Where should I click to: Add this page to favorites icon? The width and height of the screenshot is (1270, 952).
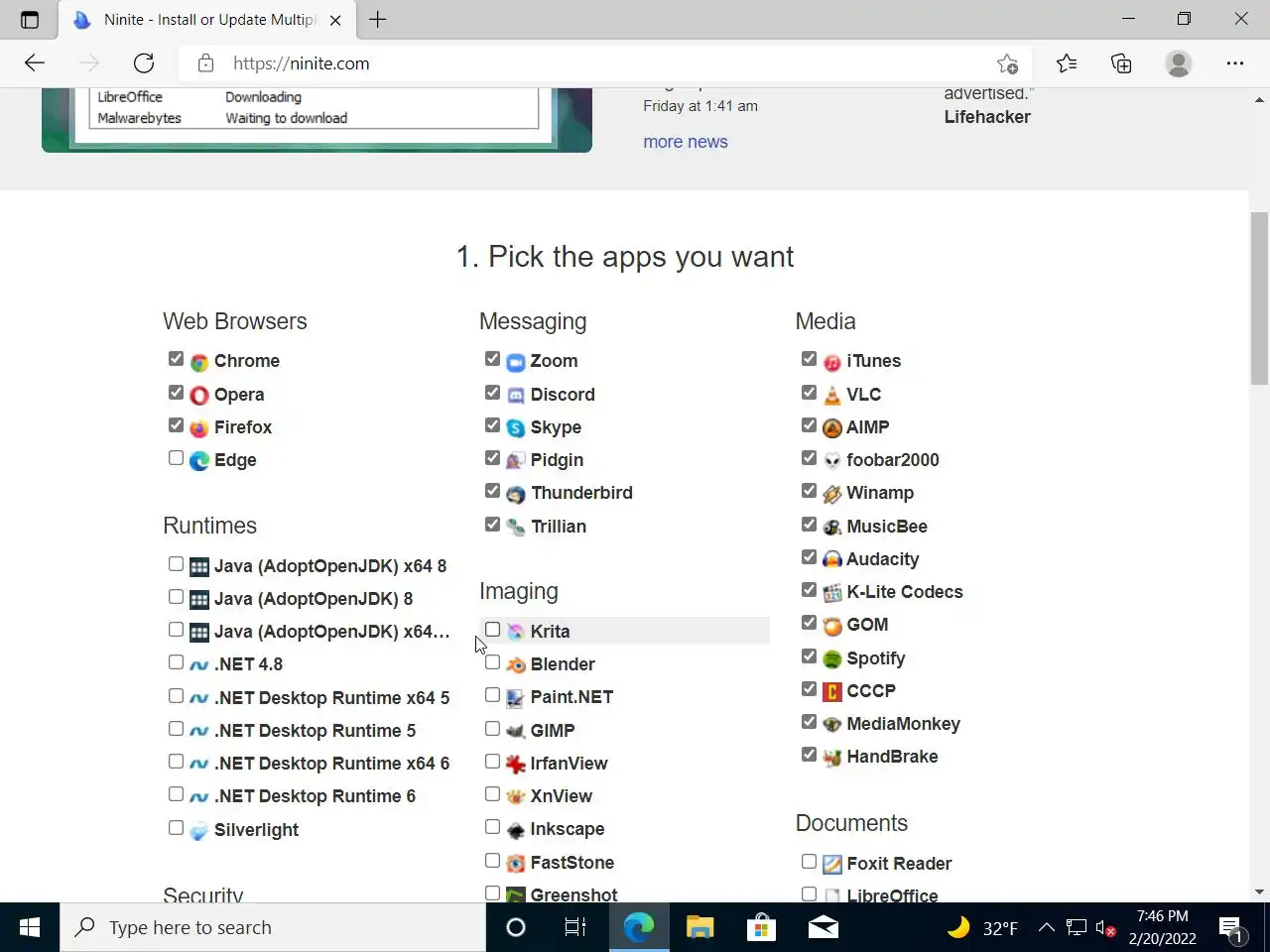(x=1007, y=63)
